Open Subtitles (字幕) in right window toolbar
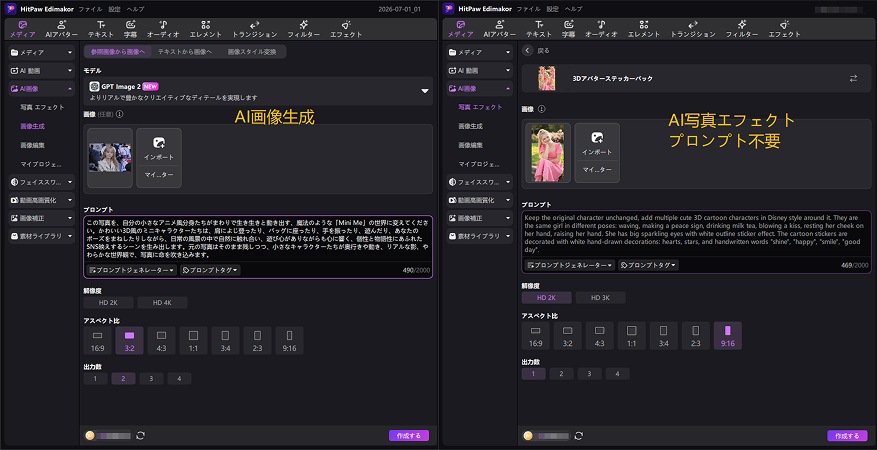877x450 pixels. 569,29
